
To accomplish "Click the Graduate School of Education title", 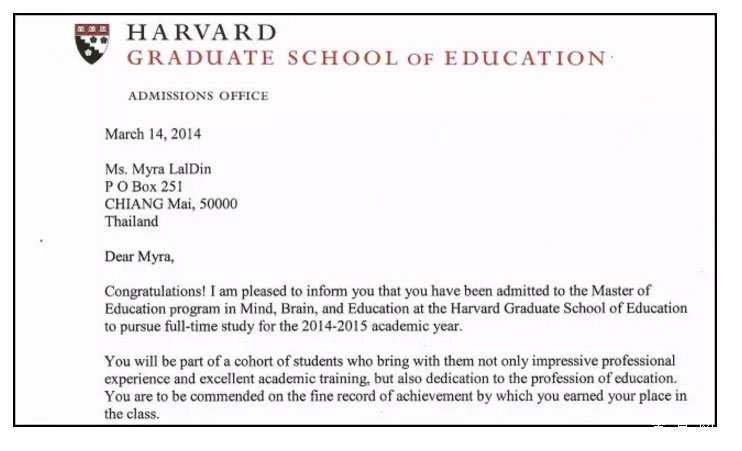I will pyautogui.click(x=366, y=58).
